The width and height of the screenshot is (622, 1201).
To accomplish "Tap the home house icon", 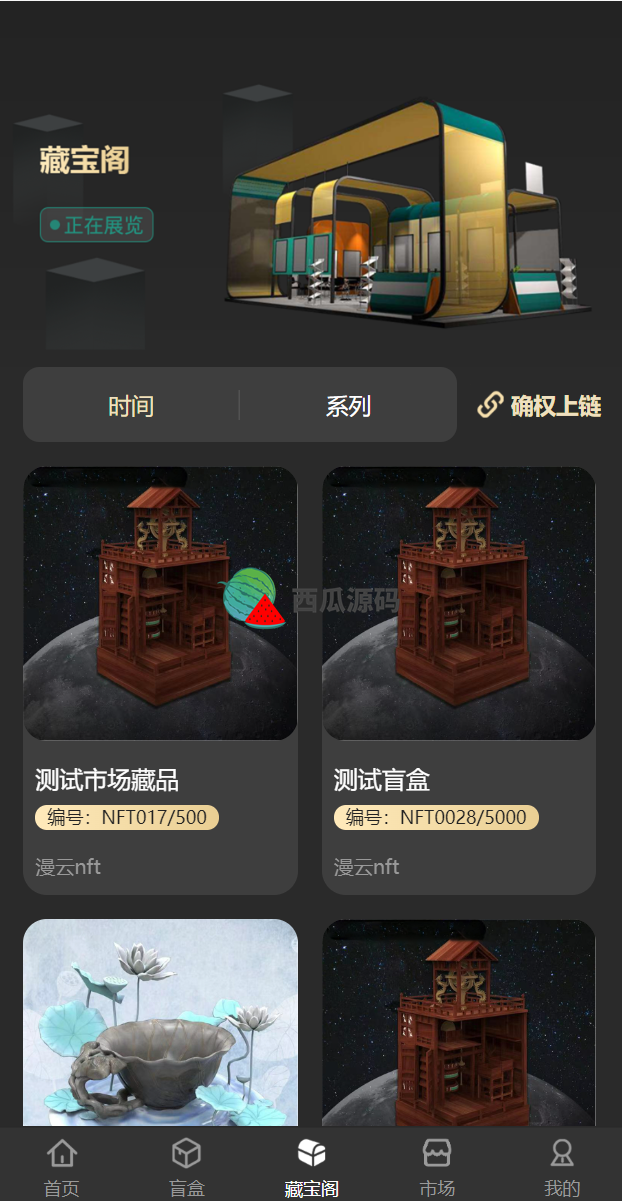I will [x=62, y=1153].
